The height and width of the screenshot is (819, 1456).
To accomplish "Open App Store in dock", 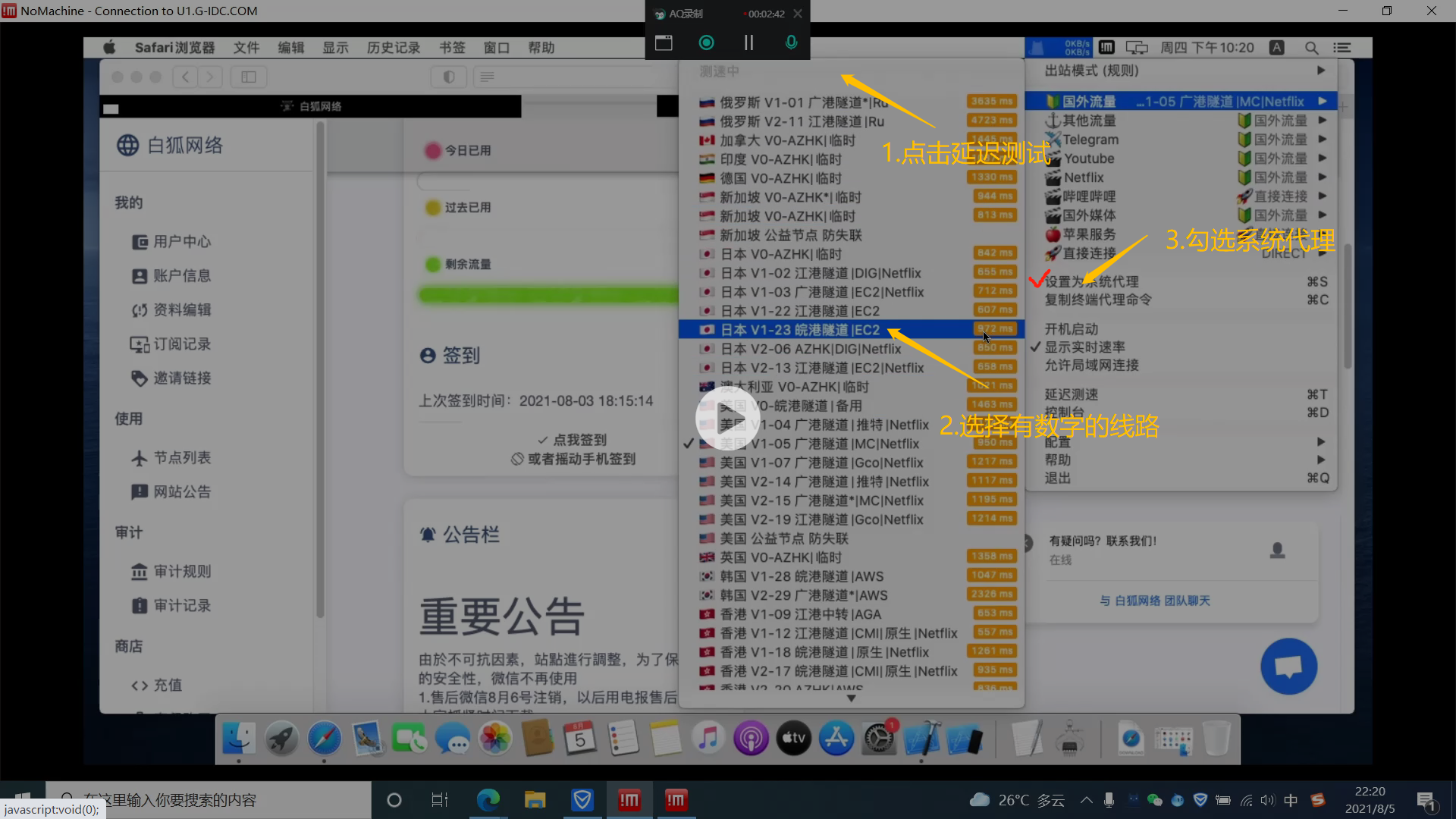I will point(836,738).
